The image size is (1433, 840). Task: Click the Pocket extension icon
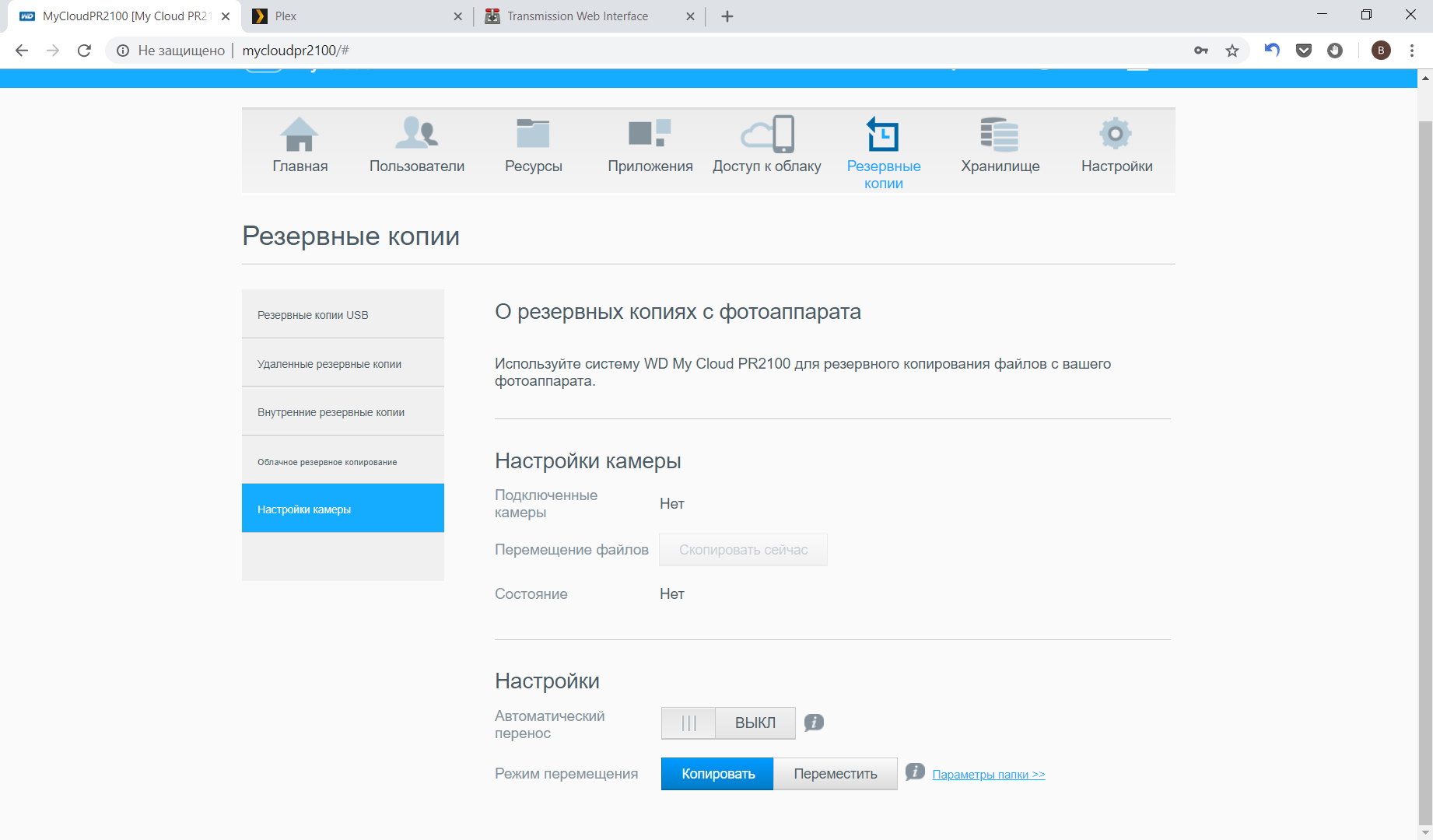tap(1304, 51)
